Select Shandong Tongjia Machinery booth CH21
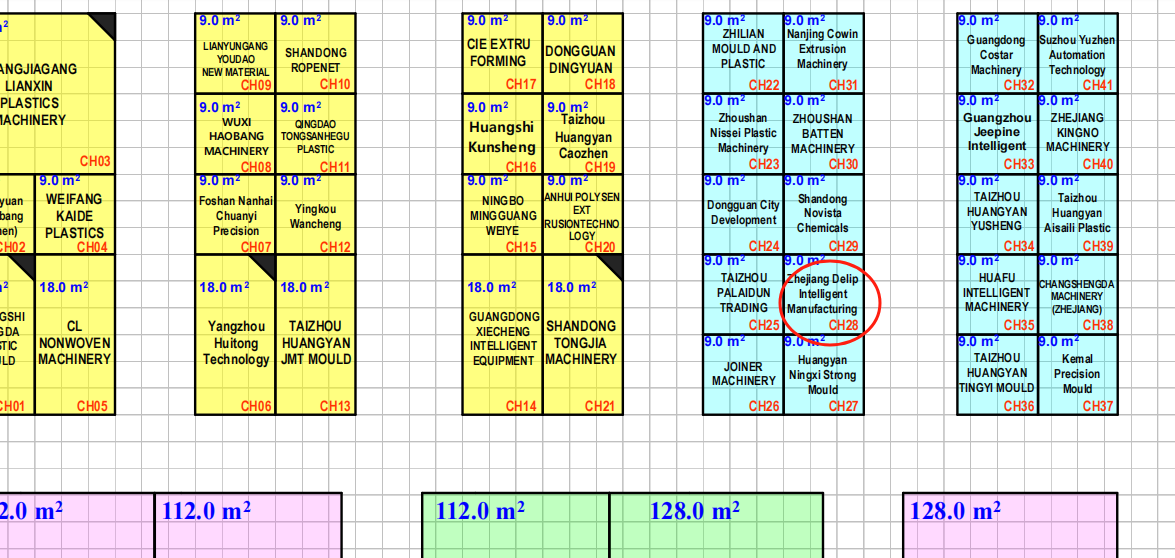The height and width of the screenshot is (558, 1175). (x=582, y=335)
